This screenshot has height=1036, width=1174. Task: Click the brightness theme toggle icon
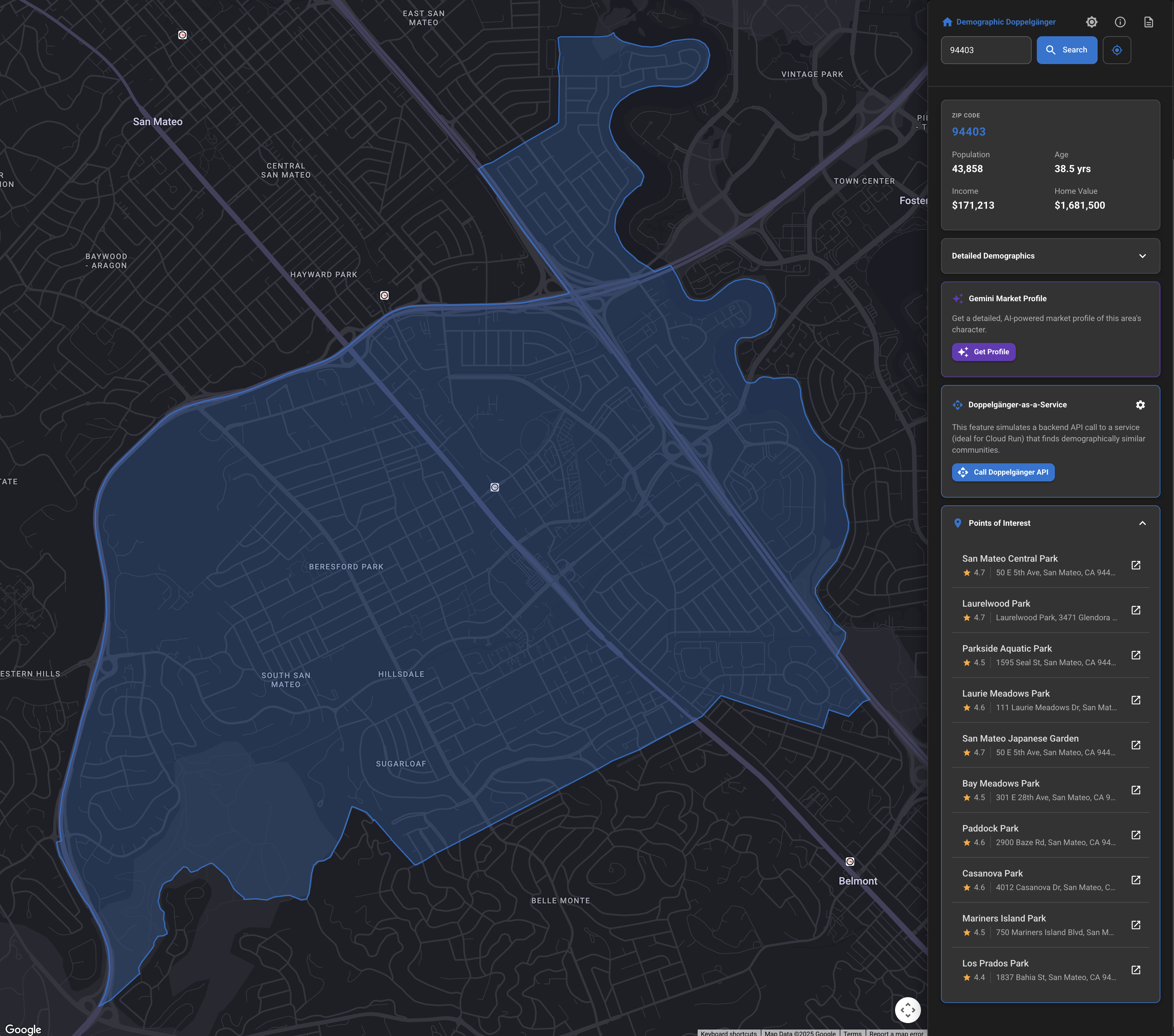(1091, 22)
